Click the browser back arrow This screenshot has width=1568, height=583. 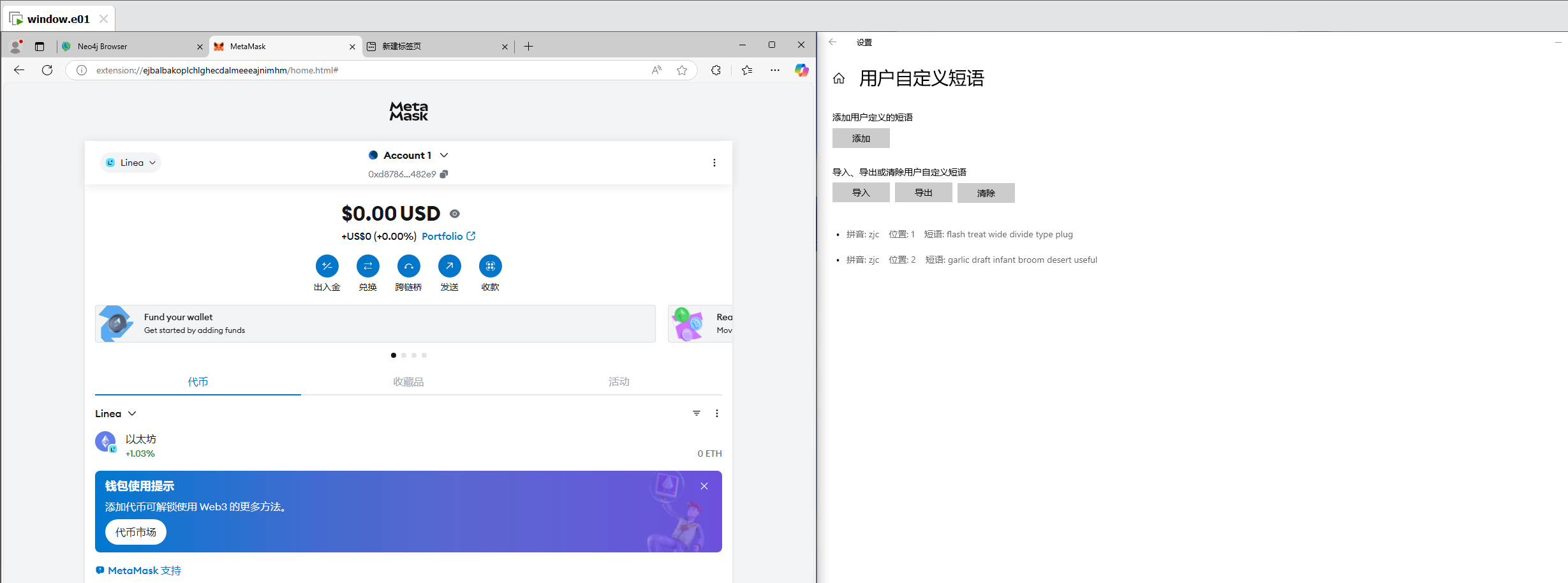coord(19,70)
